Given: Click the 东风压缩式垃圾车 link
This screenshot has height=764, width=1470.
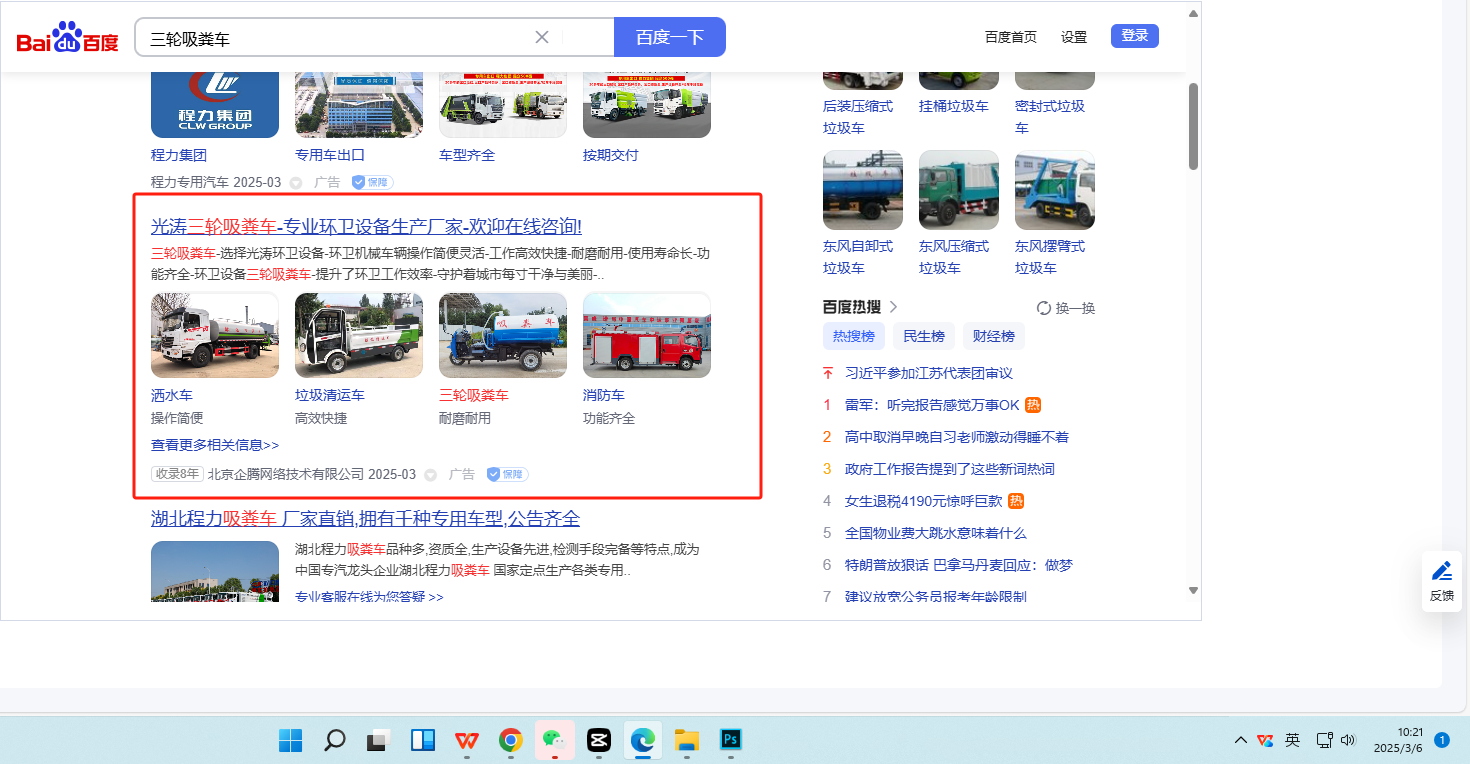Looking at the screenshot, I should tap(954, 257).
